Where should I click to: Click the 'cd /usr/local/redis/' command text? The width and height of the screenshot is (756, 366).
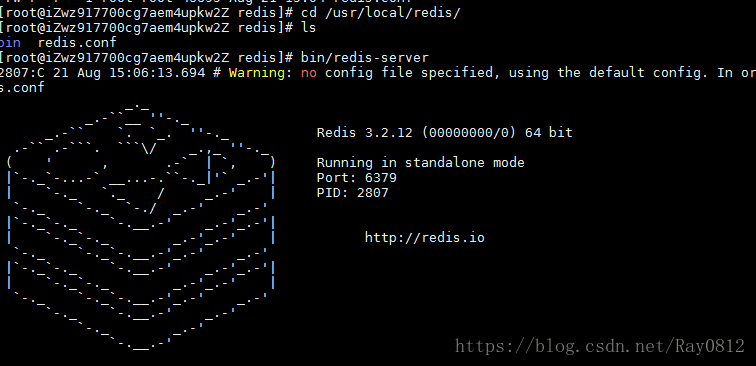[x=380, y=13]
